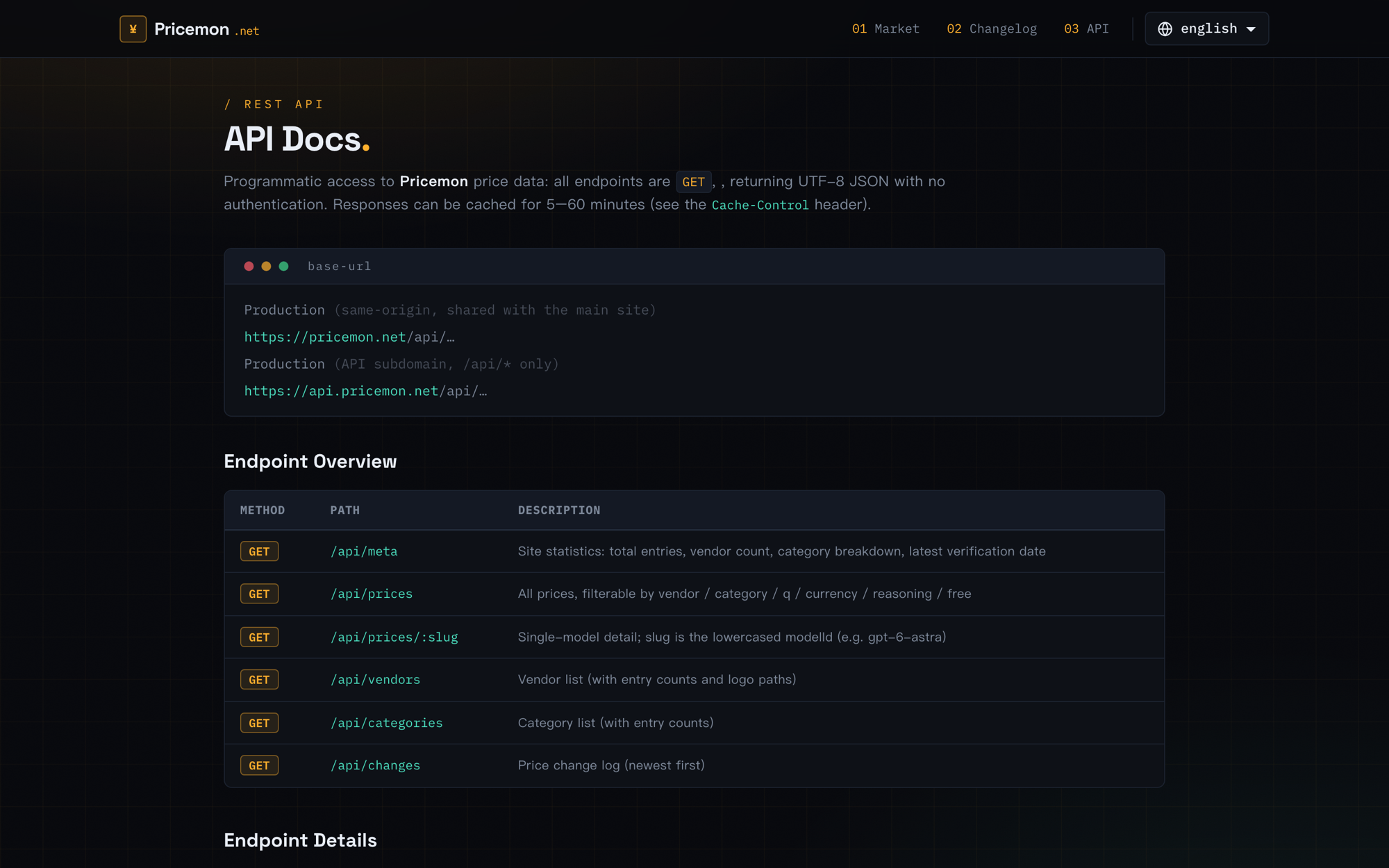Click 'Production (API subdomain, /api/* only)' line
1389x868 pixels.
tap(401, 364)
